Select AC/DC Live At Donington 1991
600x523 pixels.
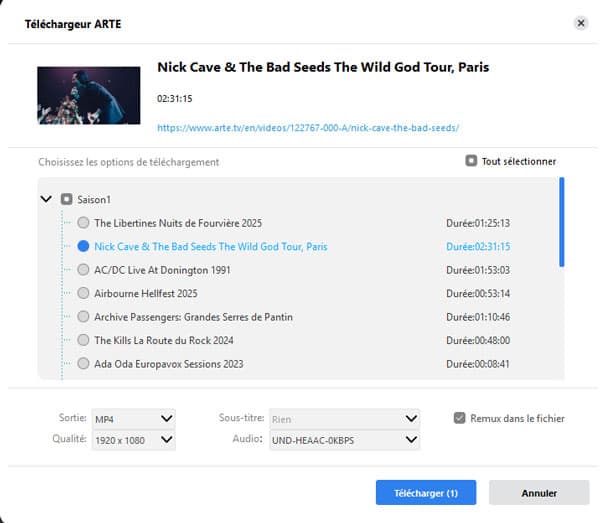pyautogui.click(x=83, y=270)
